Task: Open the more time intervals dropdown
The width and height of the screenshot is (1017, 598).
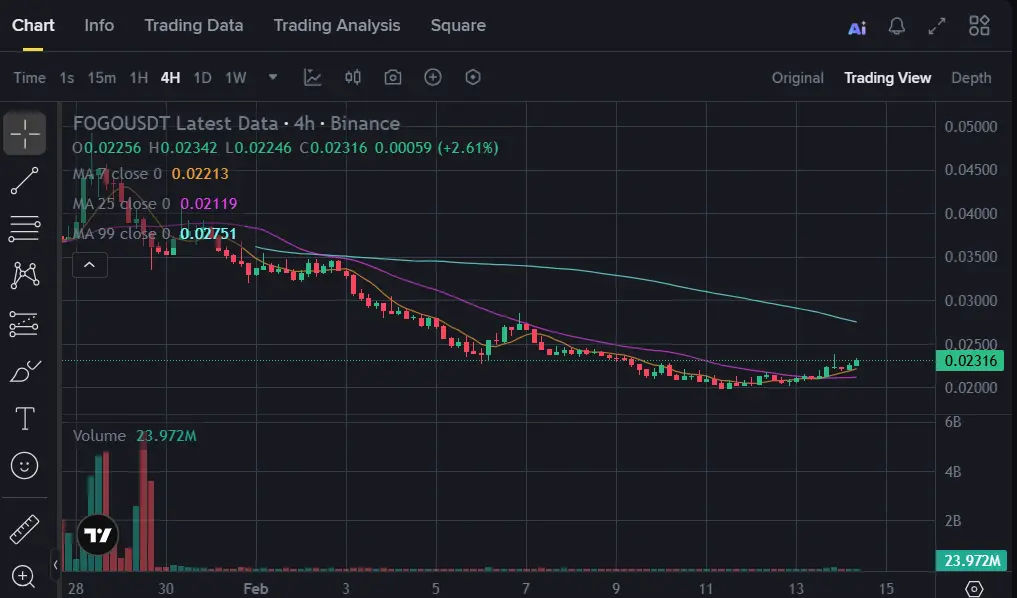Action: click(x=273, y=77)
